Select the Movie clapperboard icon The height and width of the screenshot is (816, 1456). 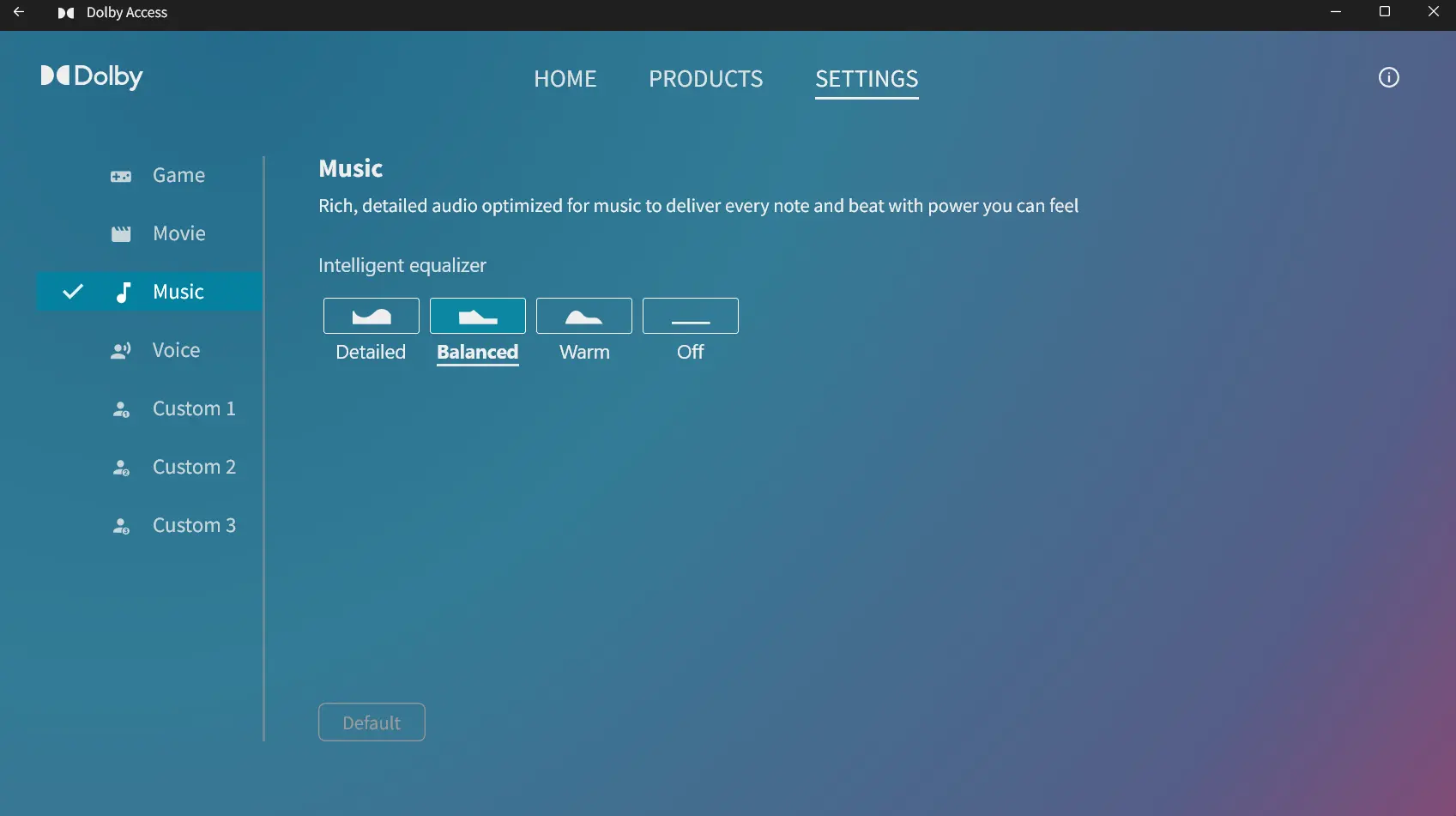tap(121, 233)
